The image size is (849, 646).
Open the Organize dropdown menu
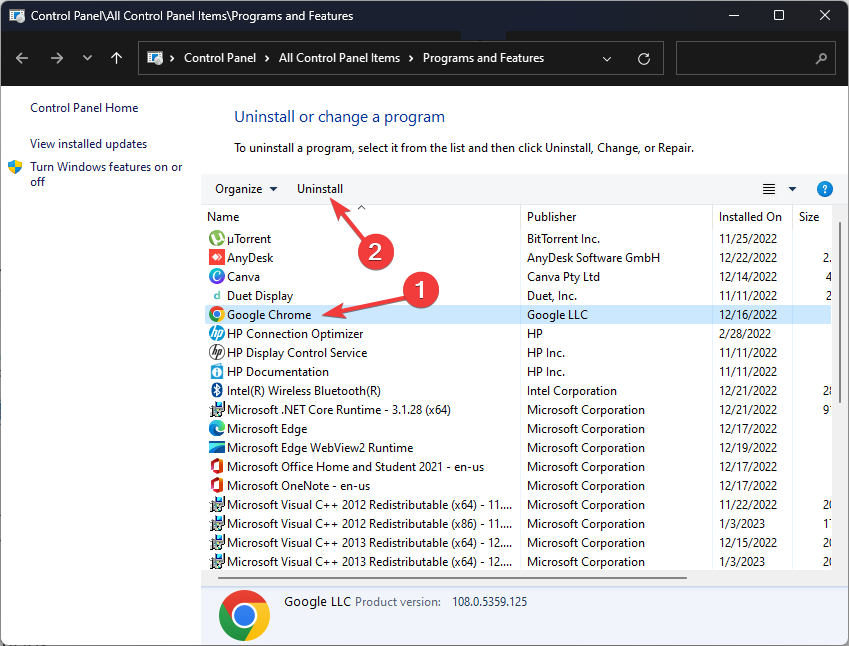click(246, 189)
